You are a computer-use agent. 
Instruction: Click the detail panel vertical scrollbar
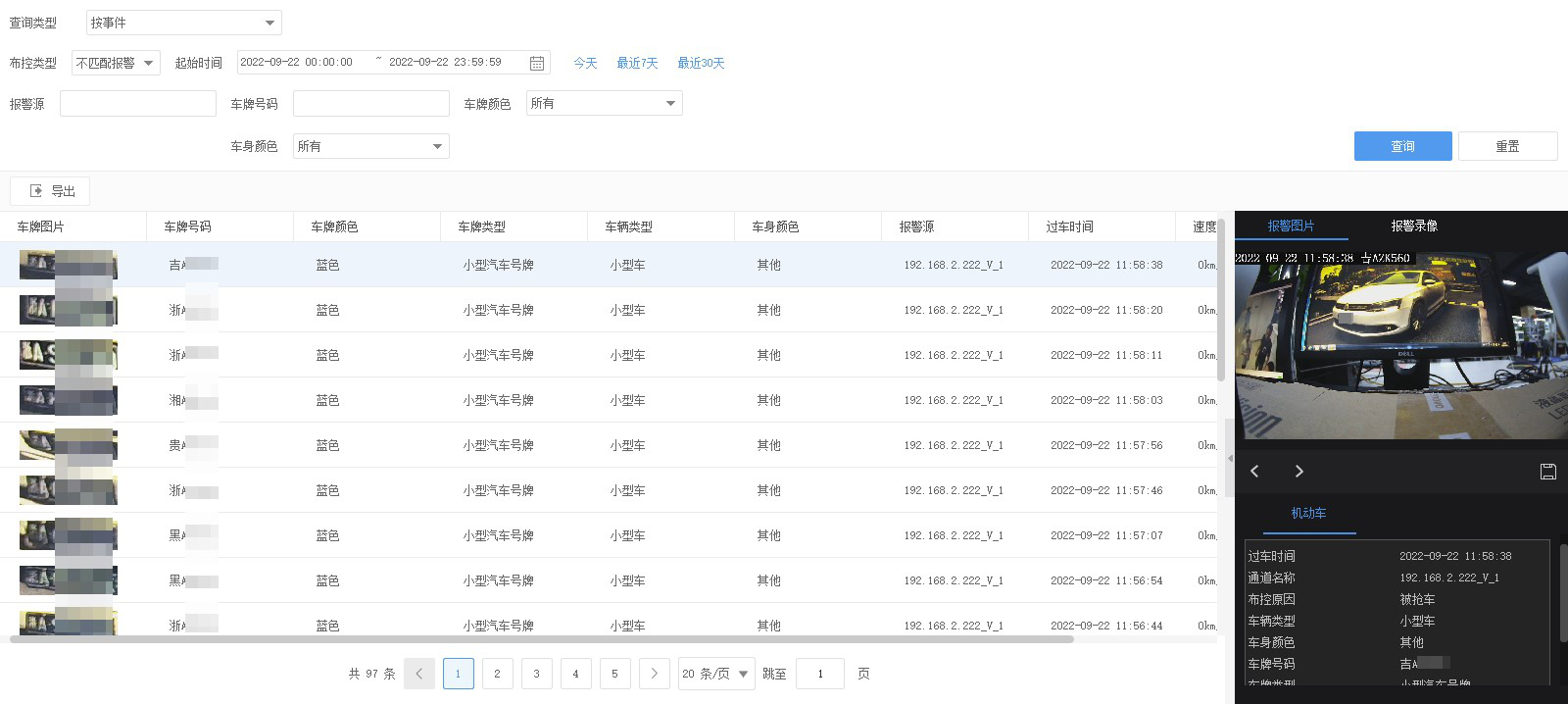point(1563,593)
